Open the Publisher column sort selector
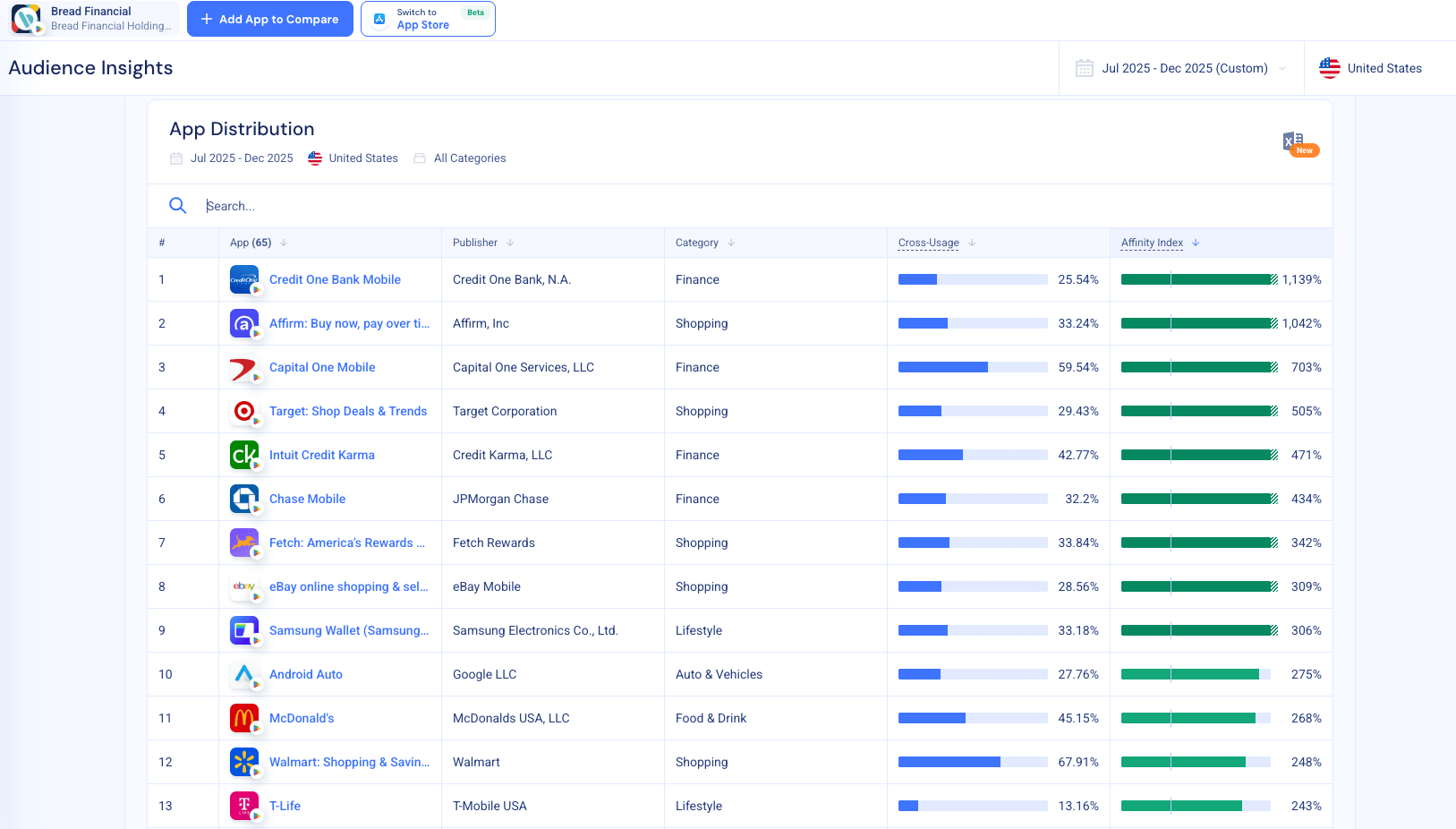1456x829 pixels. tap(510, 243)
